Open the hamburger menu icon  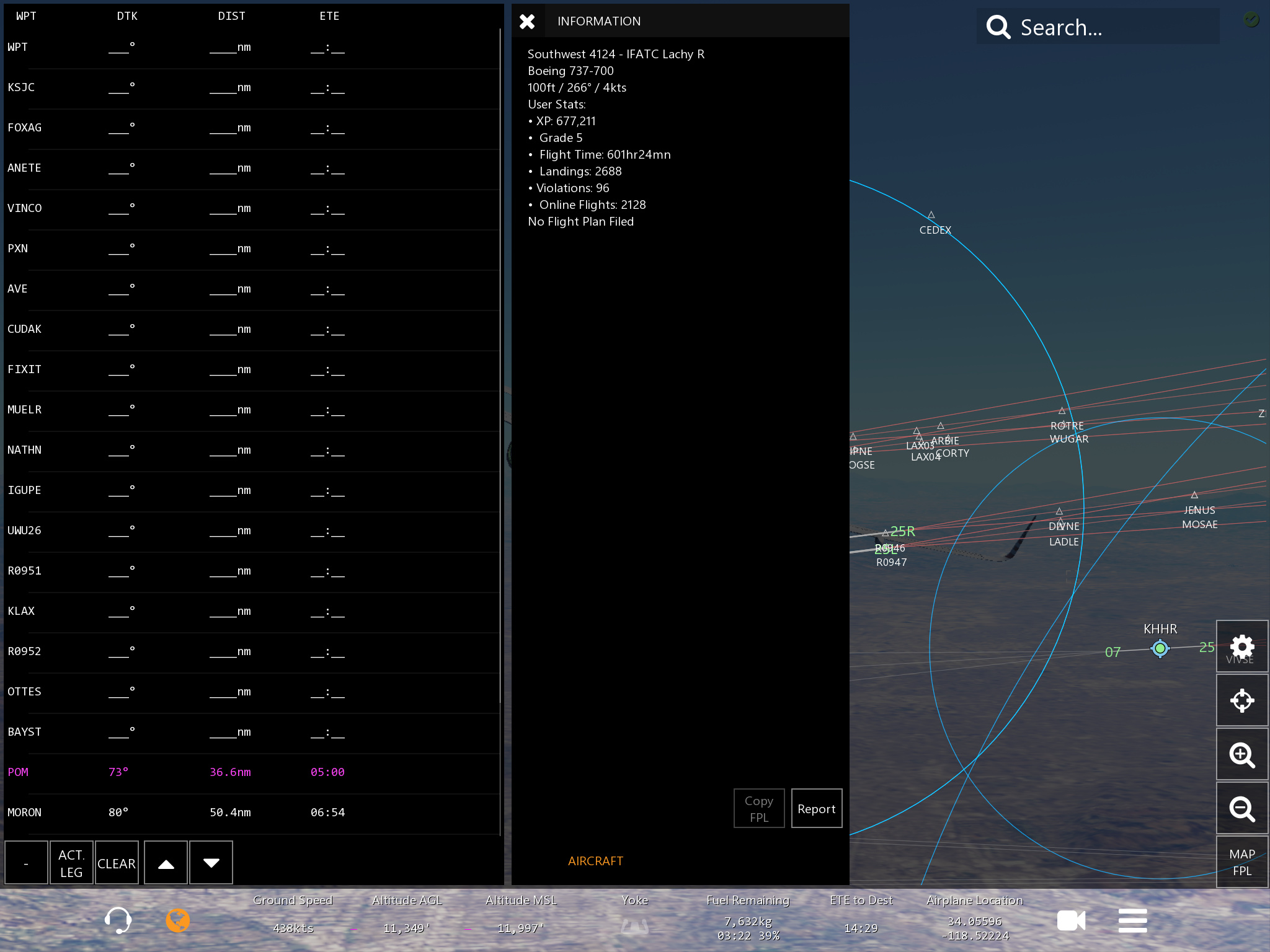click(x=1132, y=920)
